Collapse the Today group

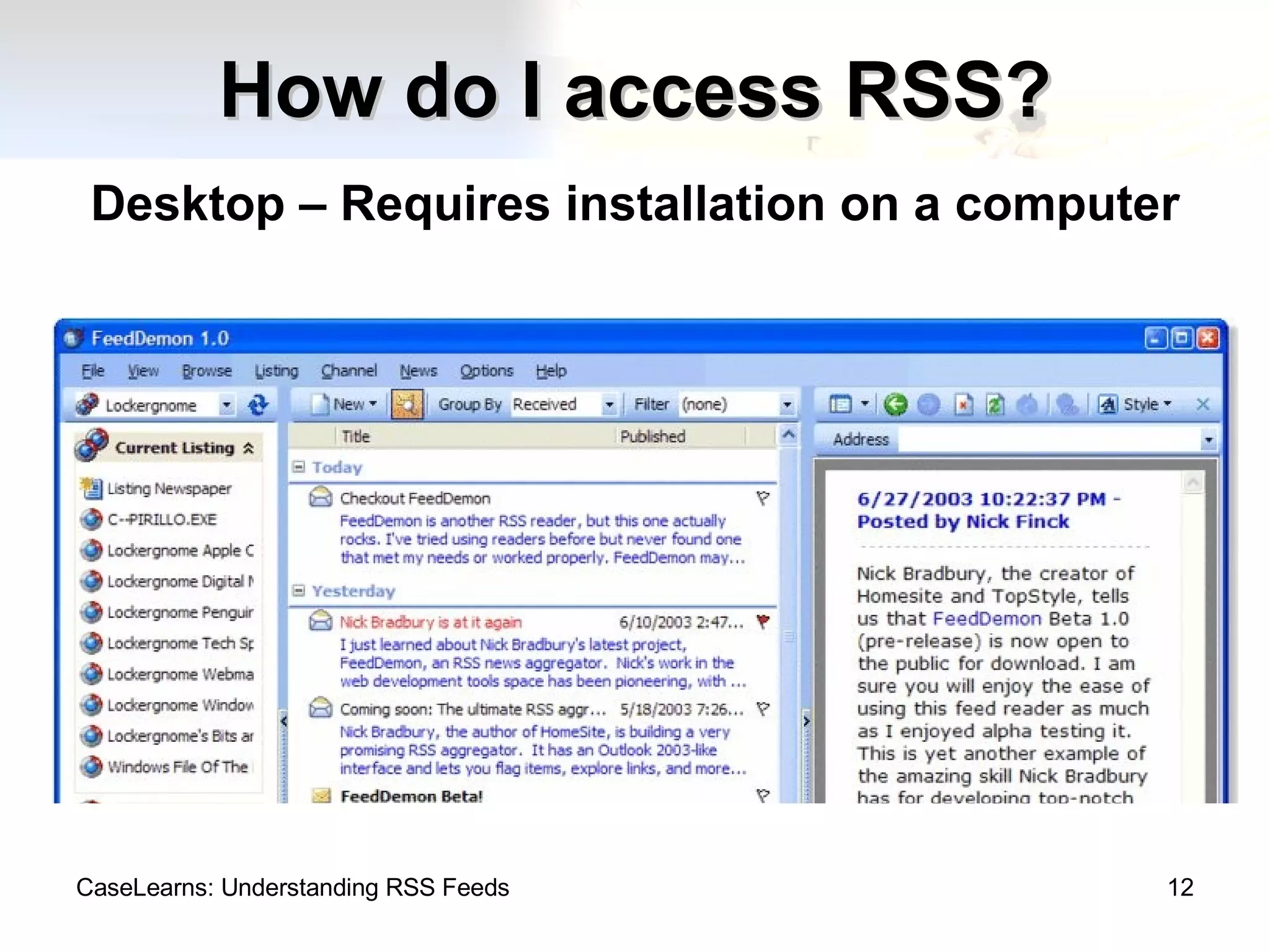click(299, 467)
